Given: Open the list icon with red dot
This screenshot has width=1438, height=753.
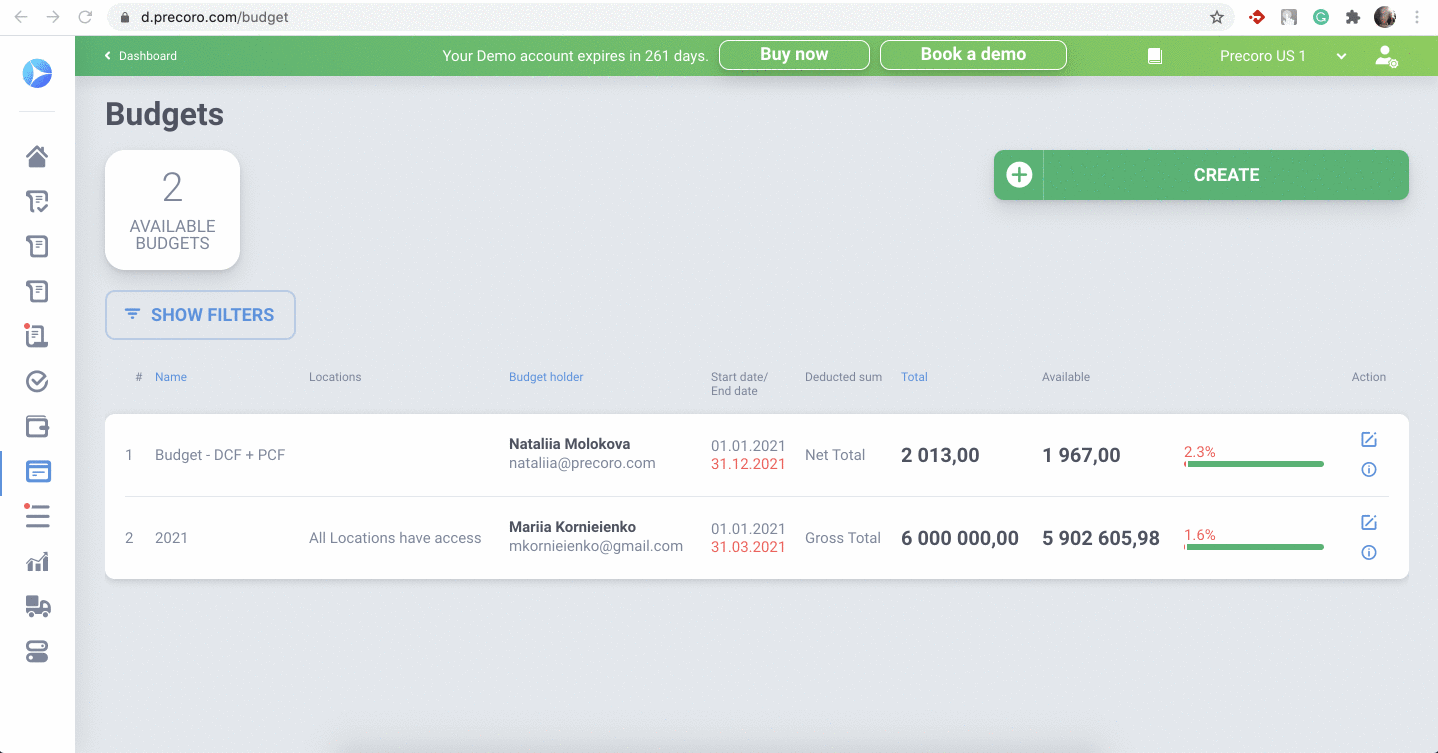Looking at the screenshot, I should [x=37, y=516].
